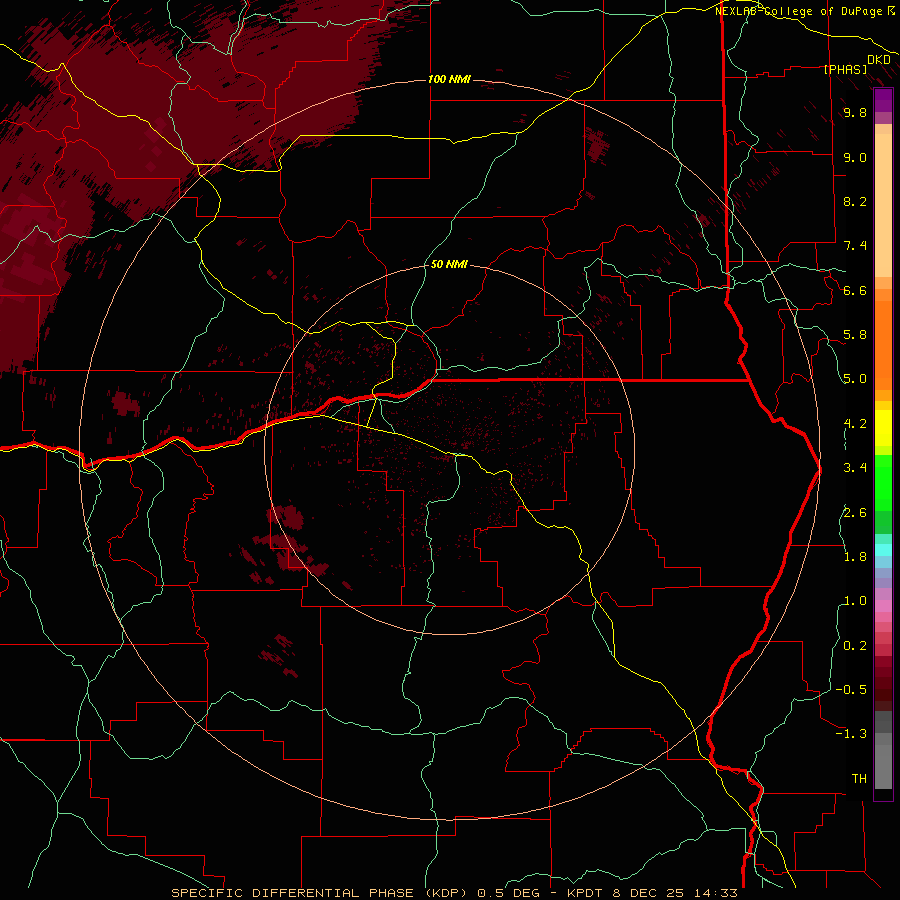Click the cyan band of the color bar
The width and height of the screenshot is (900, 900).
point(883,550)
